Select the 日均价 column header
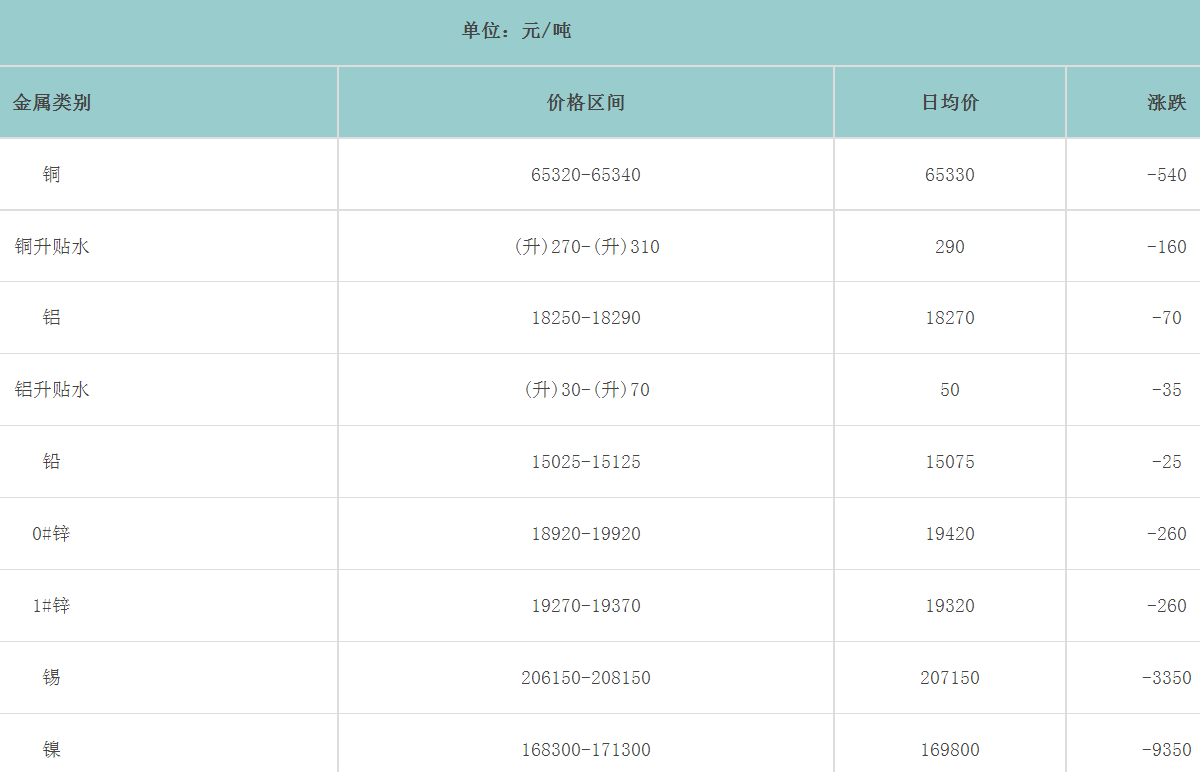 pyautogui.click(x=950, y=102)
